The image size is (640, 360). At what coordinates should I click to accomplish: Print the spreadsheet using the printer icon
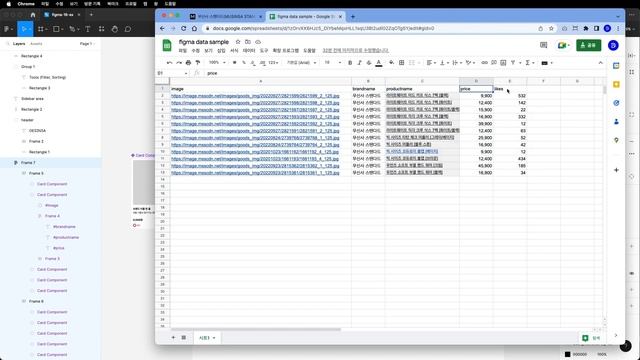(x=188, y=62)
